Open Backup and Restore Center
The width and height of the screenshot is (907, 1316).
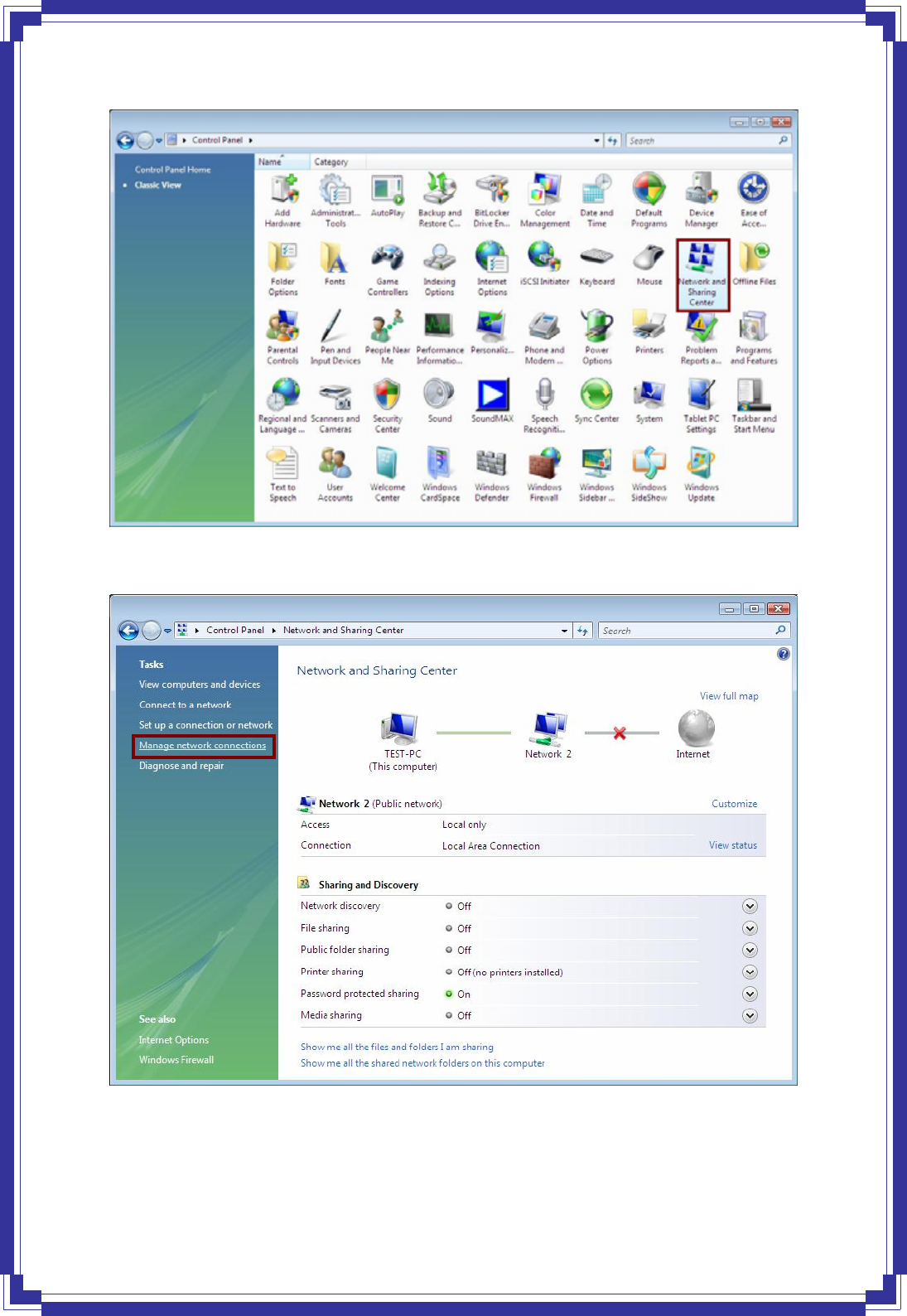click(439, 201)
